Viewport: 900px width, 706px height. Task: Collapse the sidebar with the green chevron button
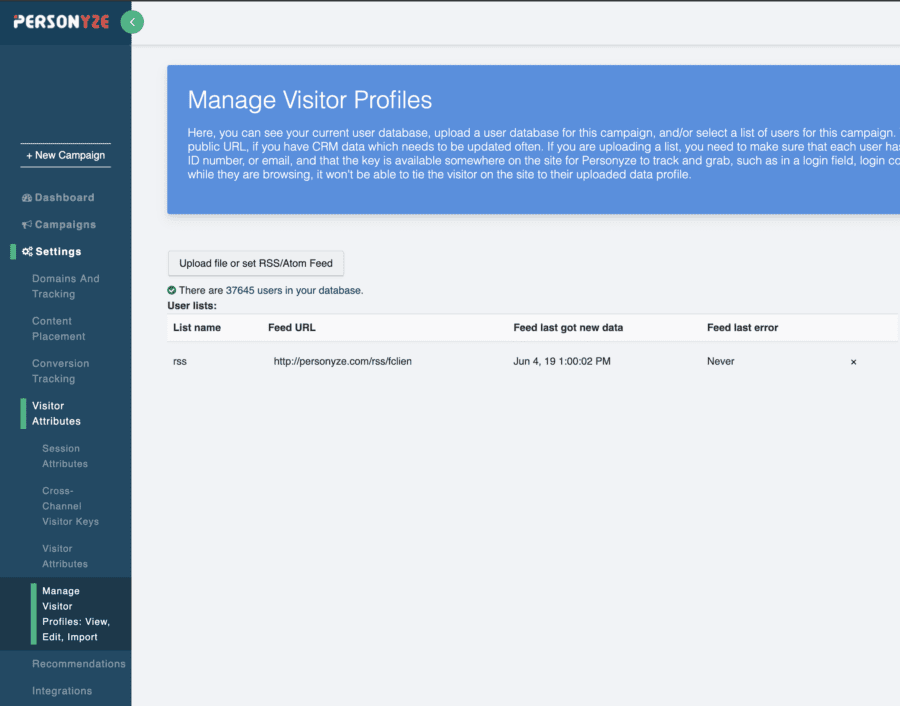tap(132, 22)
